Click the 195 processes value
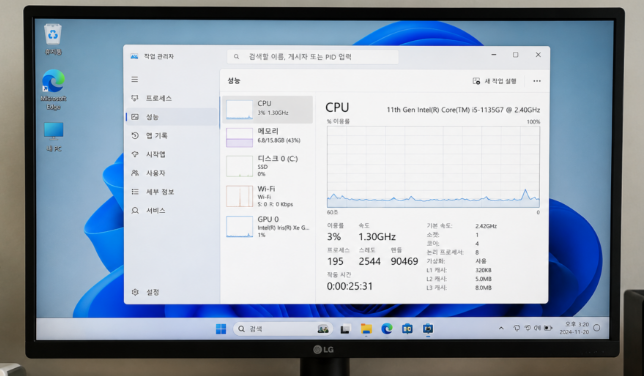 pyautogui.click(x=335, y=261)
